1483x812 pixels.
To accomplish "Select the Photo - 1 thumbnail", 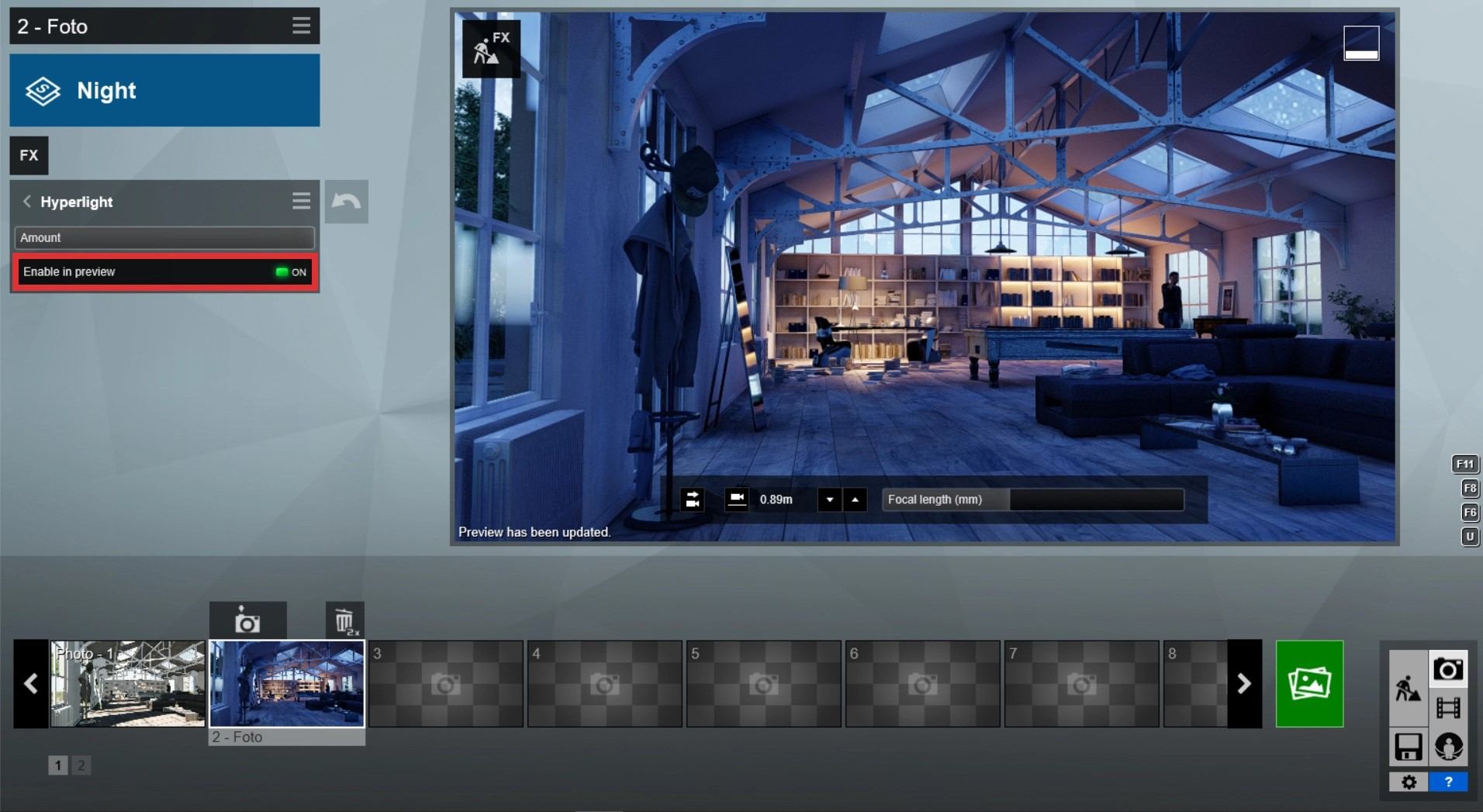I will 128,683.
